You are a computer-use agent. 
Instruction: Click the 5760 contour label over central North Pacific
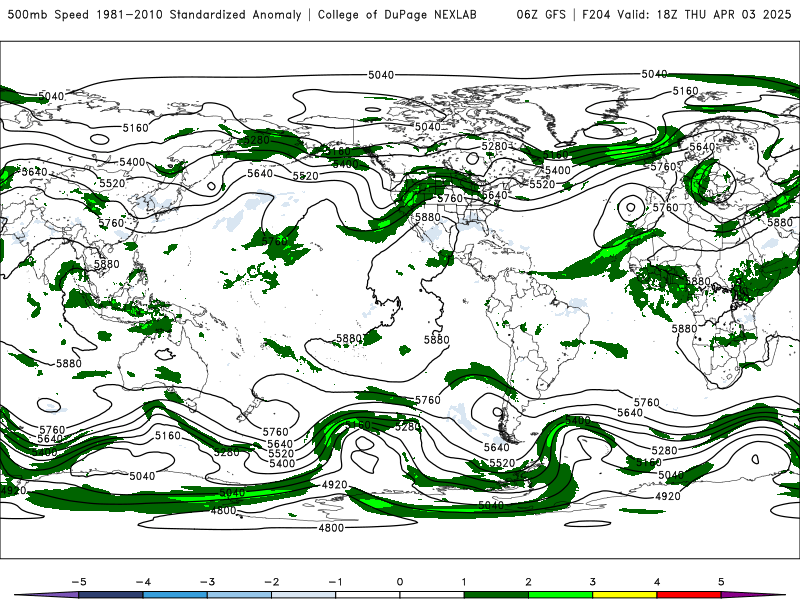[274, 241]
